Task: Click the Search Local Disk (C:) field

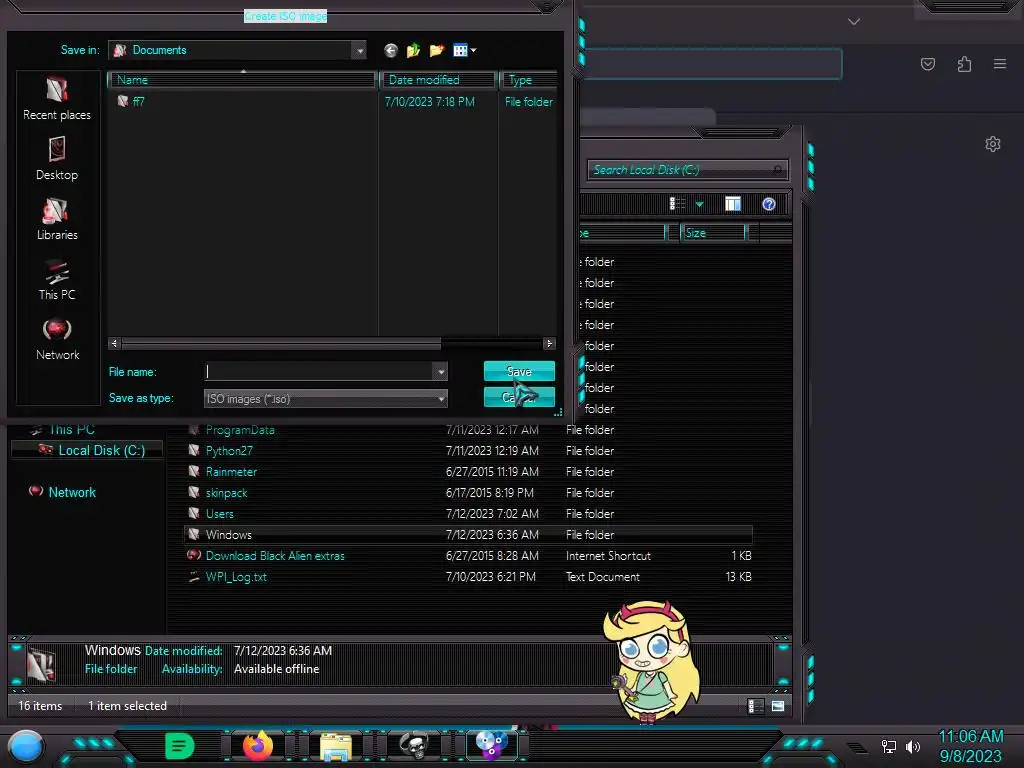Action: pos(687,170)
